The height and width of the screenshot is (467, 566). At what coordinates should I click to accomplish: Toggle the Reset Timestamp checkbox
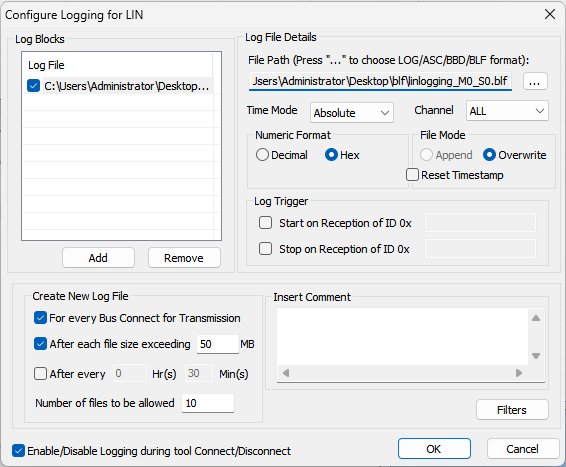click(412, 175)
